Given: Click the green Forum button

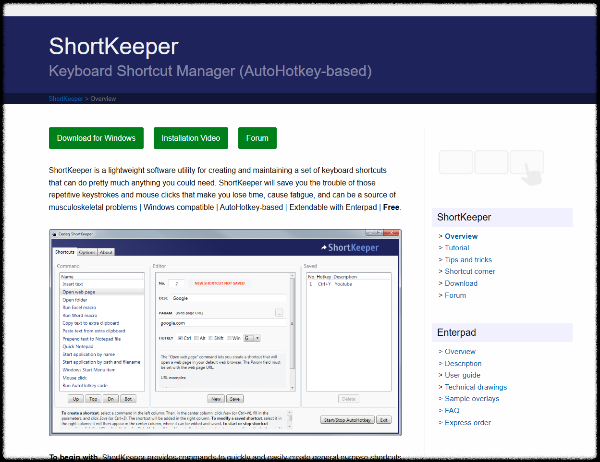Looking at the screenshot, I should [x=257, y=138].
